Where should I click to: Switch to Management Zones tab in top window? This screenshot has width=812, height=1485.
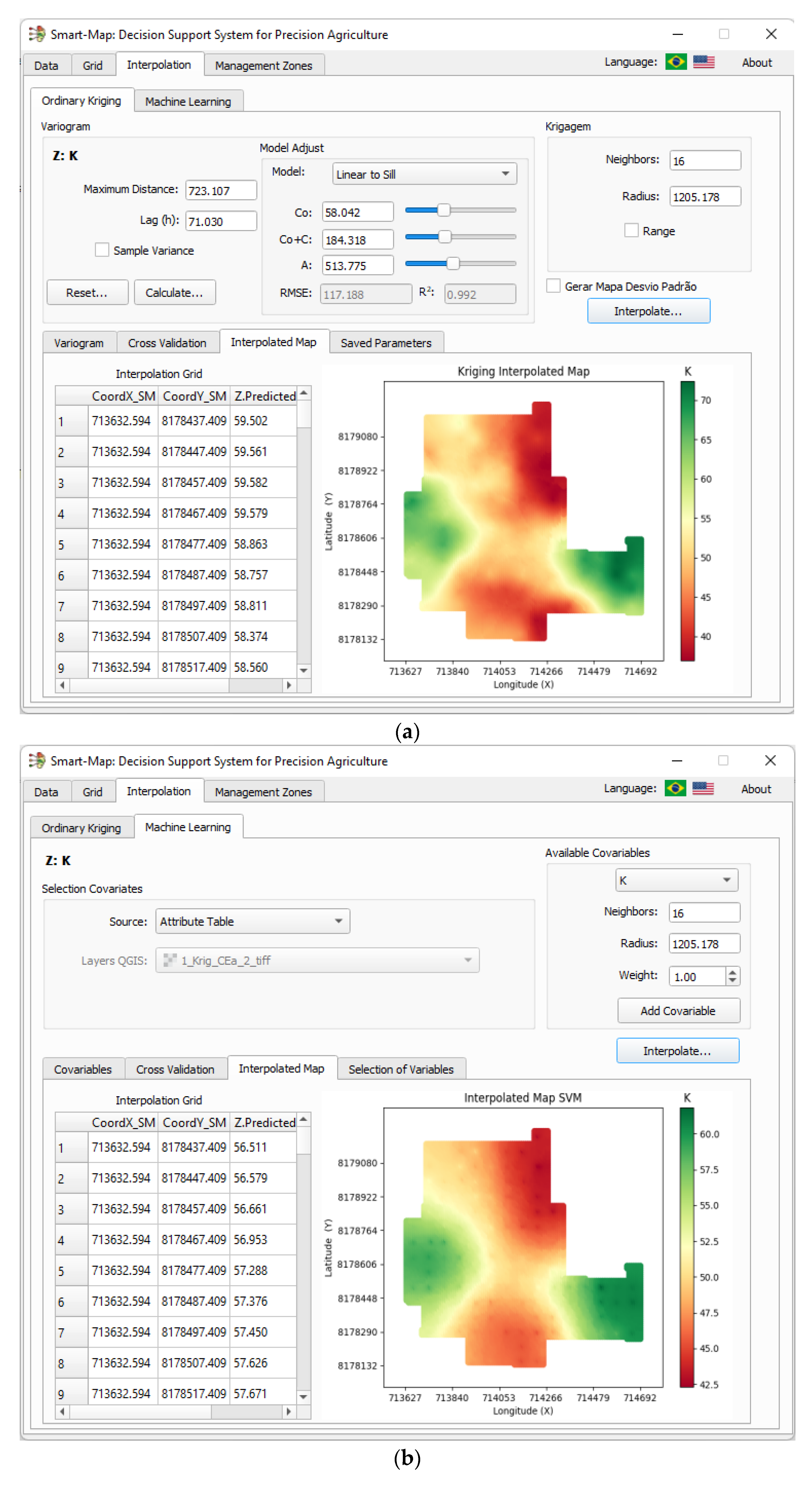[x=263, y=66]
